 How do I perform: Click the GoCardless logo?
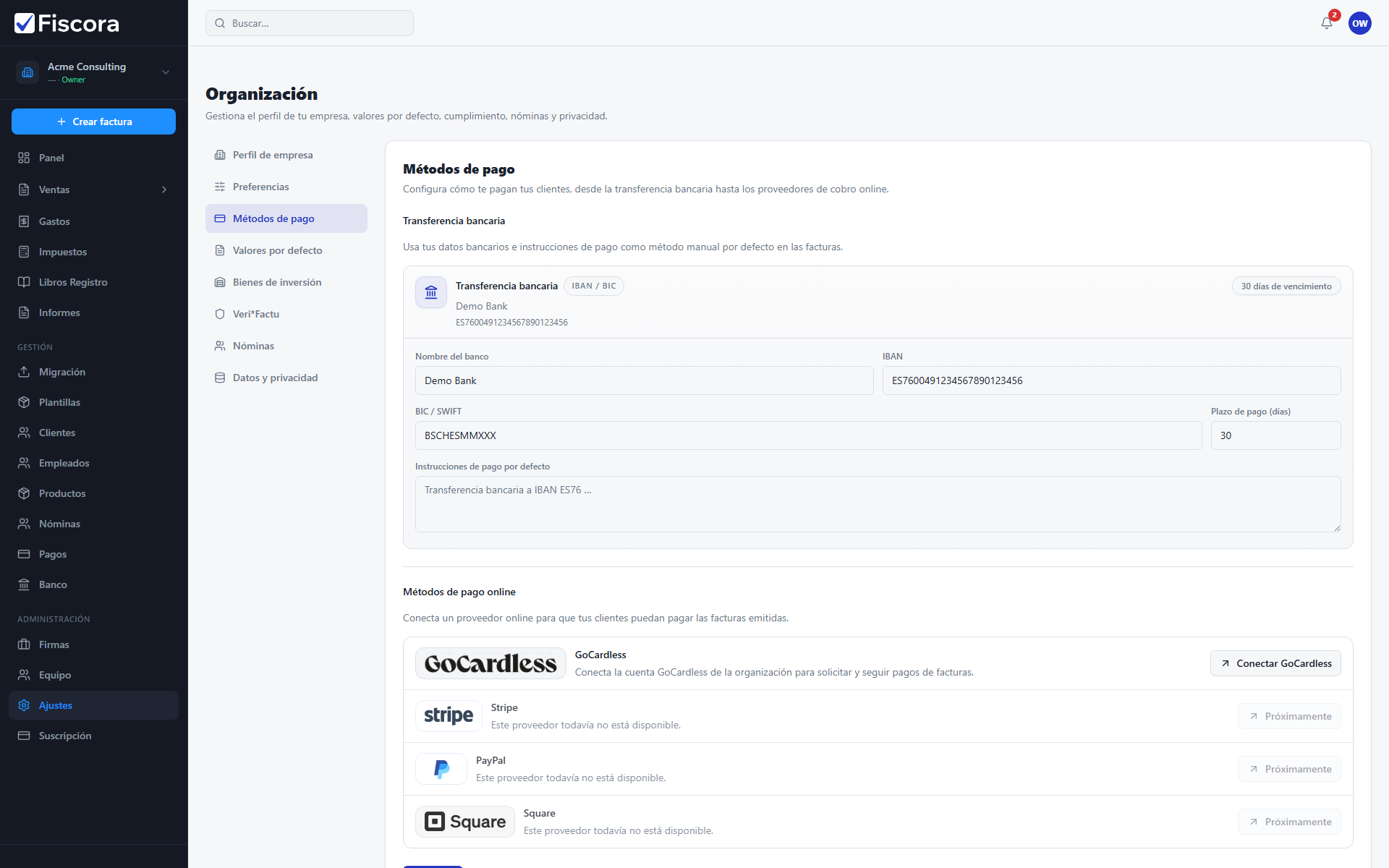click(490, 663)
